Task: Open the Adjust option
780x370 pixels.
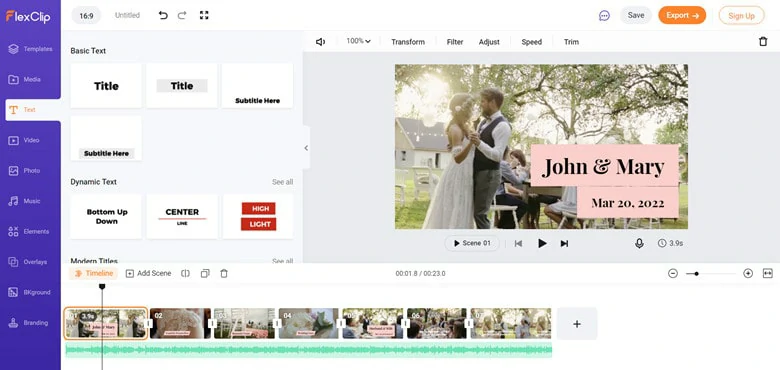Action: point(489,42)
